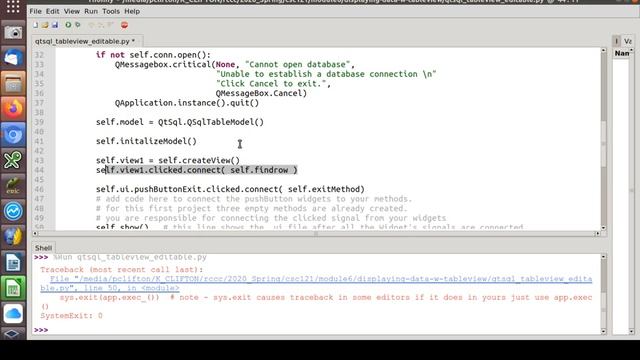Click the Name column header in Variables

[622, 53]
